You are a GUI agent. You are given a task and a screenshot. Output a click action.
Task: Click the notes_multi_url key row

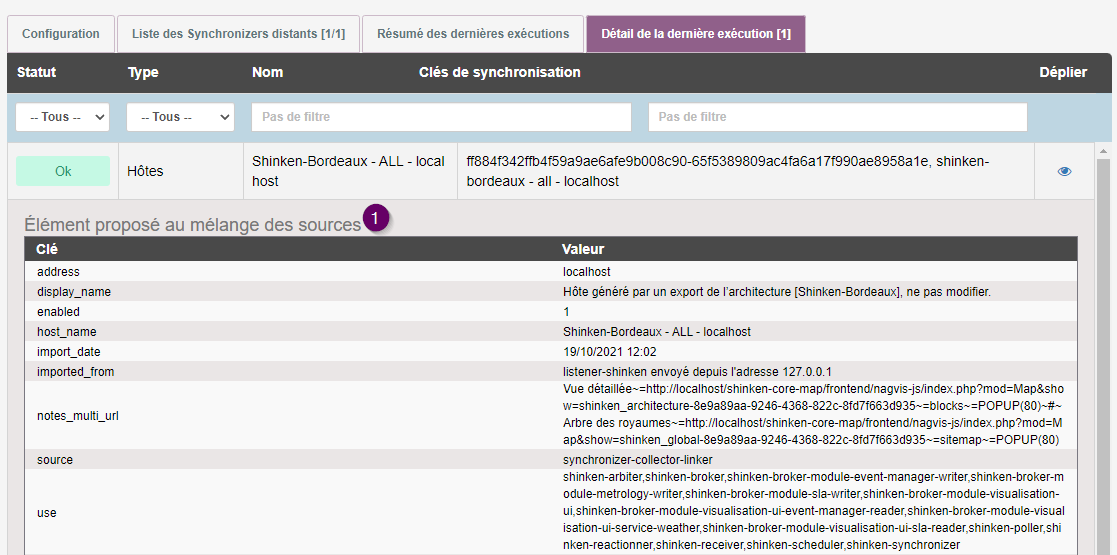pyautogui.click(x=78, y=415)
